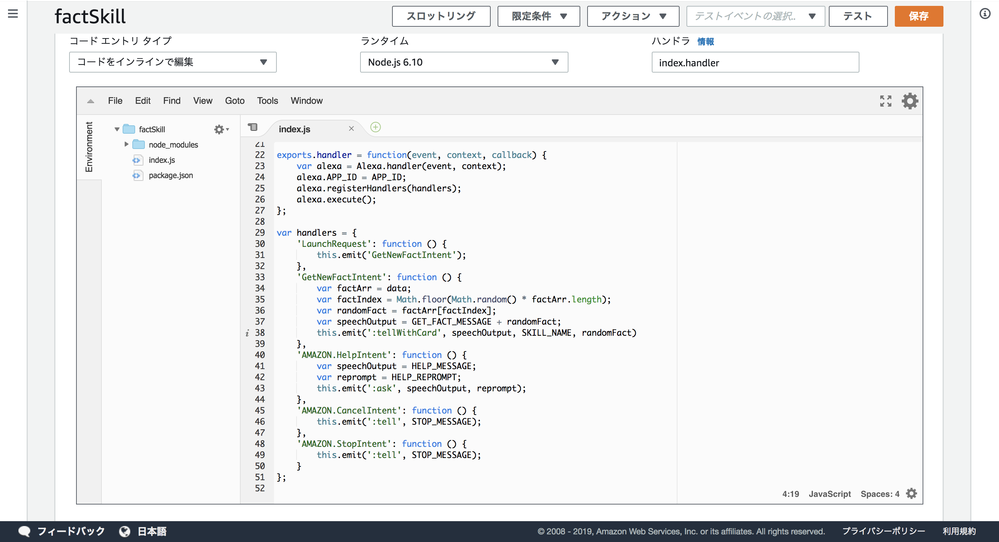Click the info circle icon at top right
Screen dimensions: 999x542
pyautogui.click(x=985, y=14)
